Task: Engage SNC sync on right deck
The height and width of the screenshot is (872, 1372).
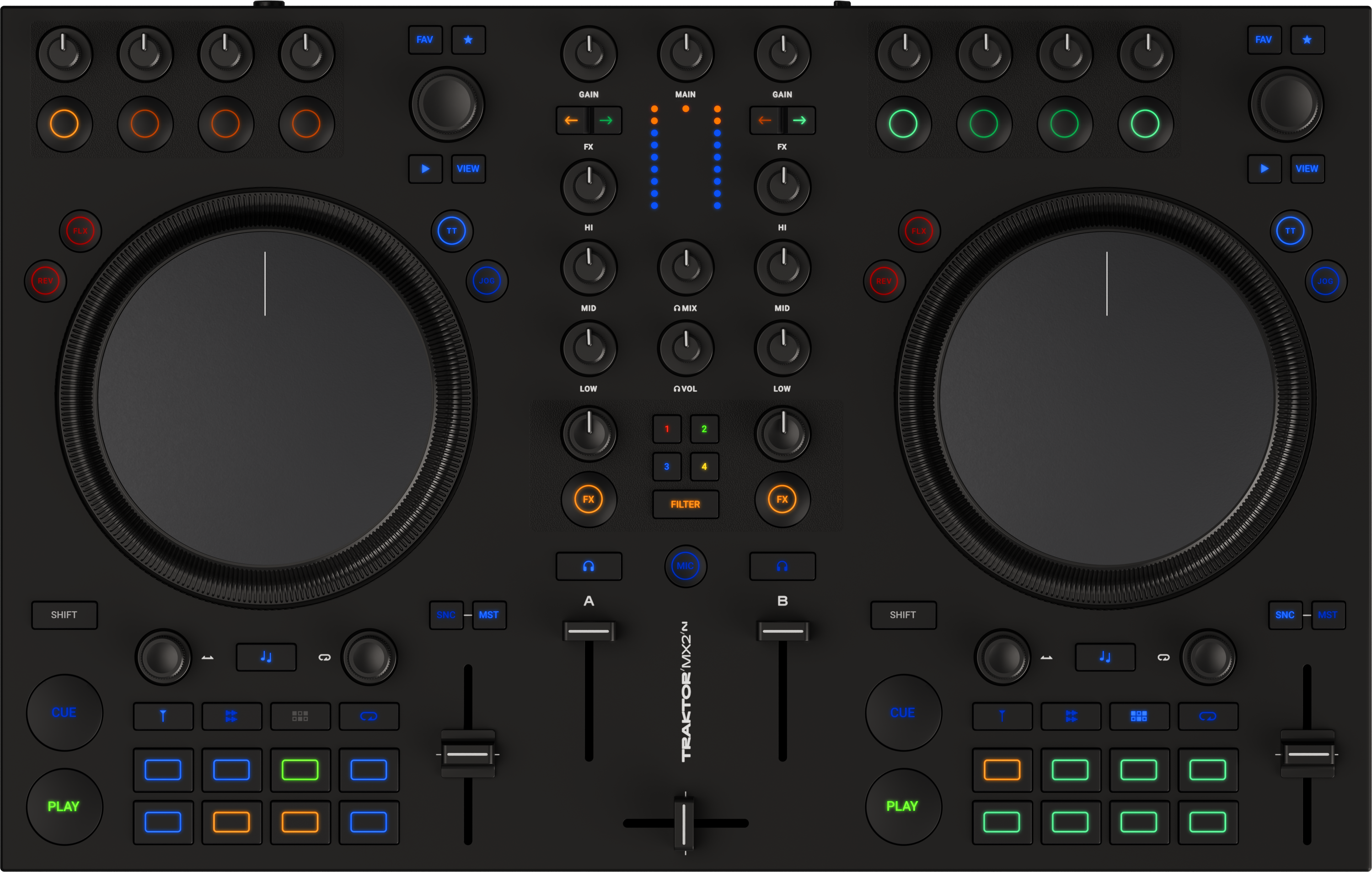Action: point(1286,615)
